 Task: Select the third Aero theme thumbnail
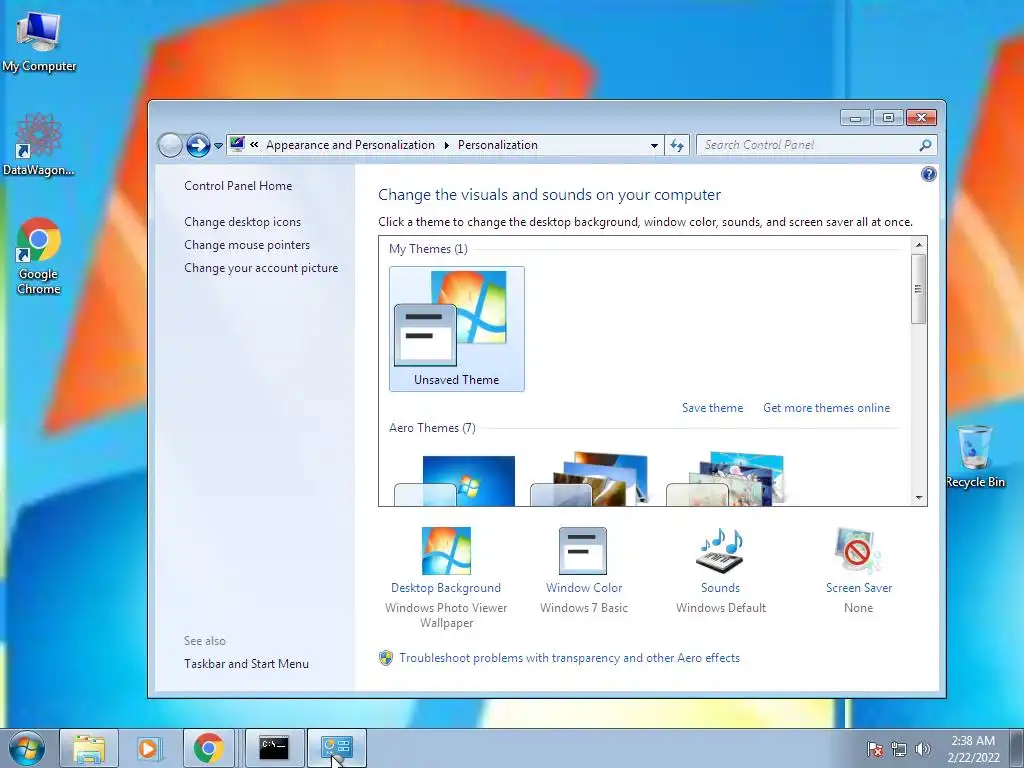(726, 479)
